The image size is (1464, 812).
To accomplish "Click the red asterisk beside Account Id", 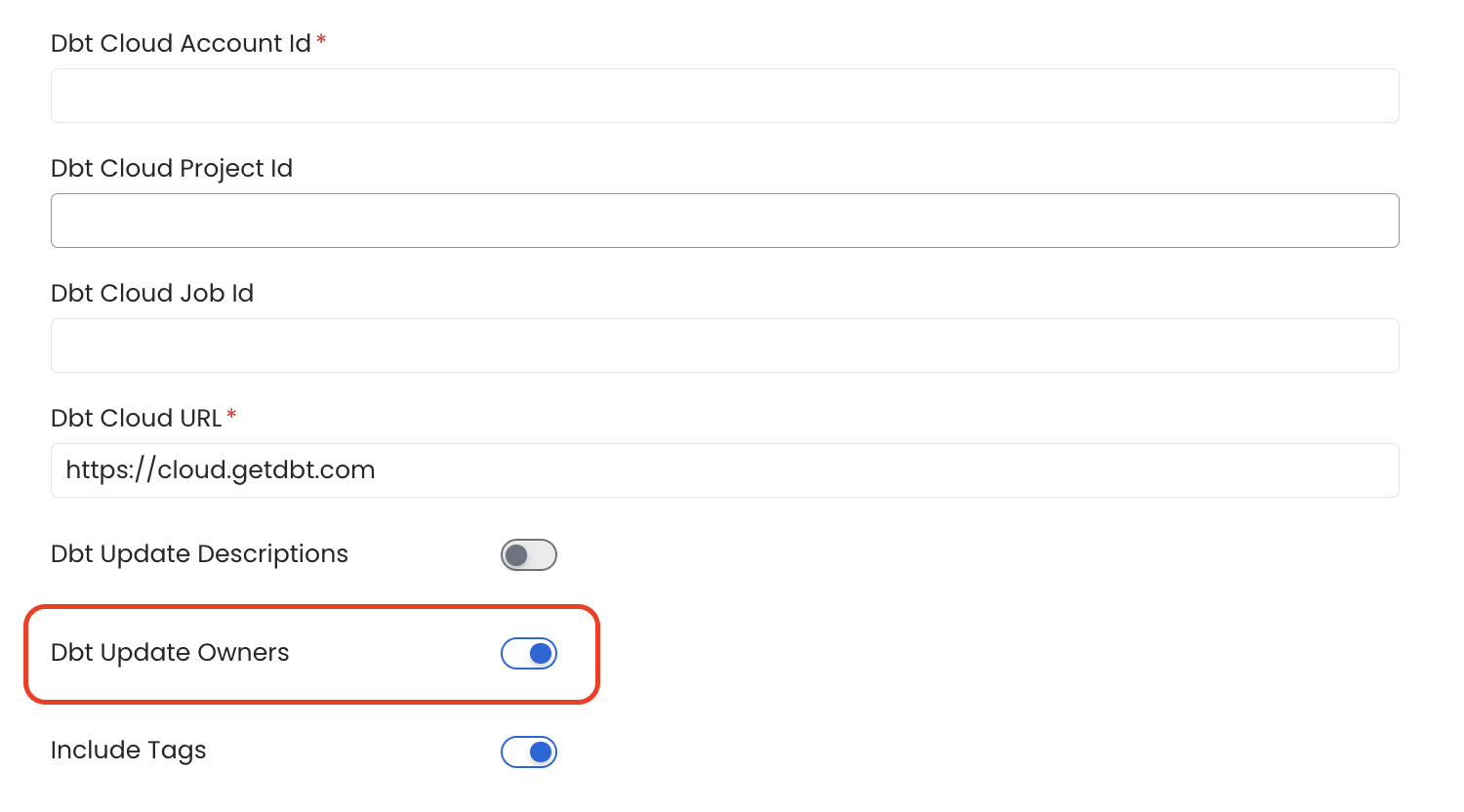I will coord(321,40).
